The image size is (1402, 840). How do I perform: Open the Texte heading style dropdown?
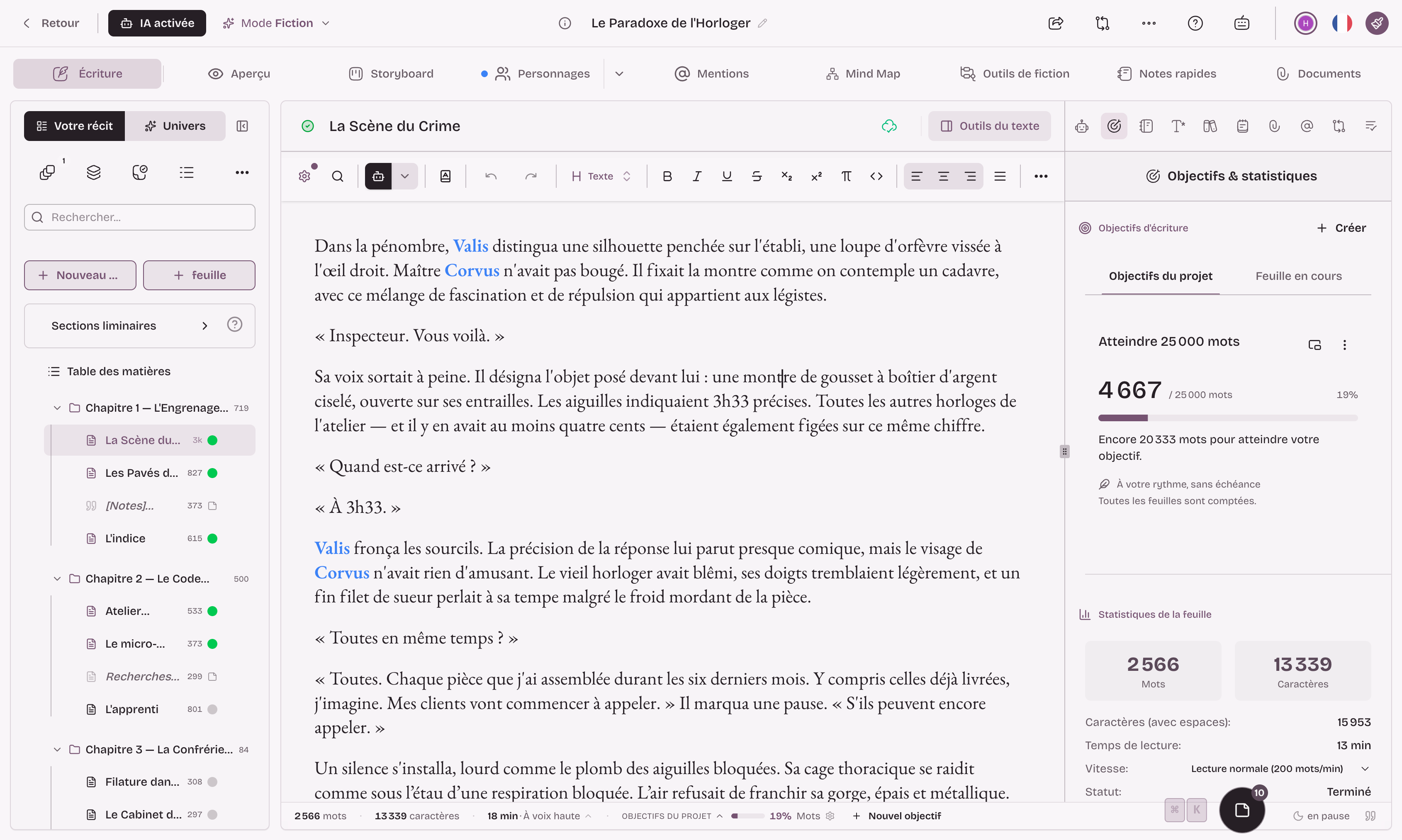(x=601, y=177)
